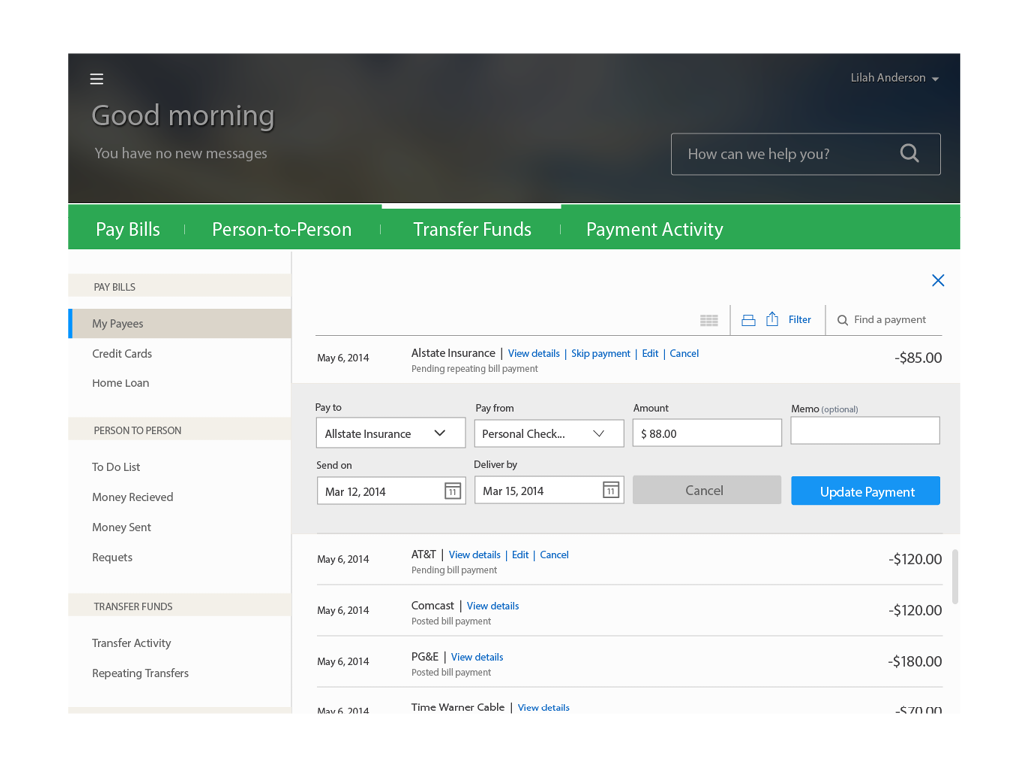1024x768 pixels.
Task: Click the -$120.00 amount in Comcast row
Action: pos(915,610)
